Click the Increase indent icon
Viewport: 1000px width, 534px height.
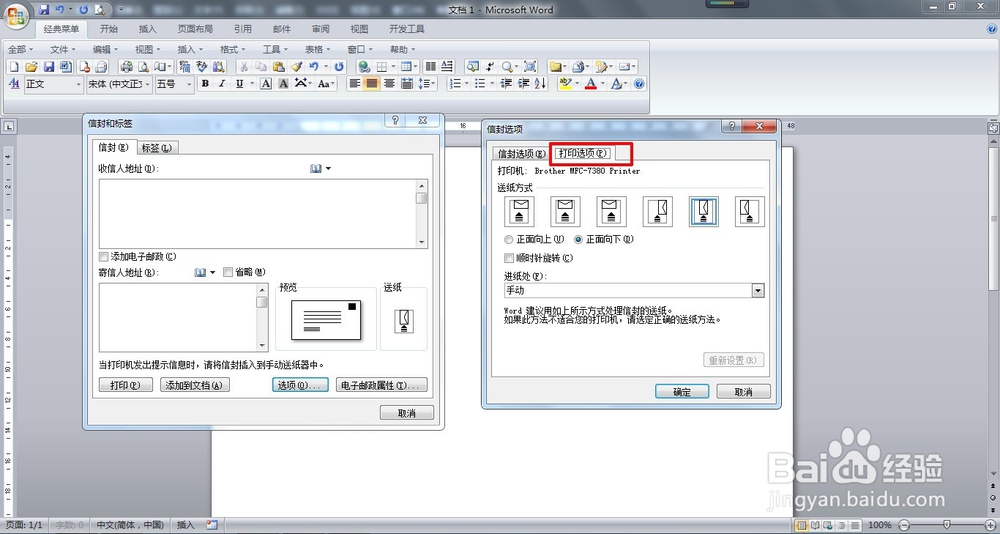pos(524,84)
